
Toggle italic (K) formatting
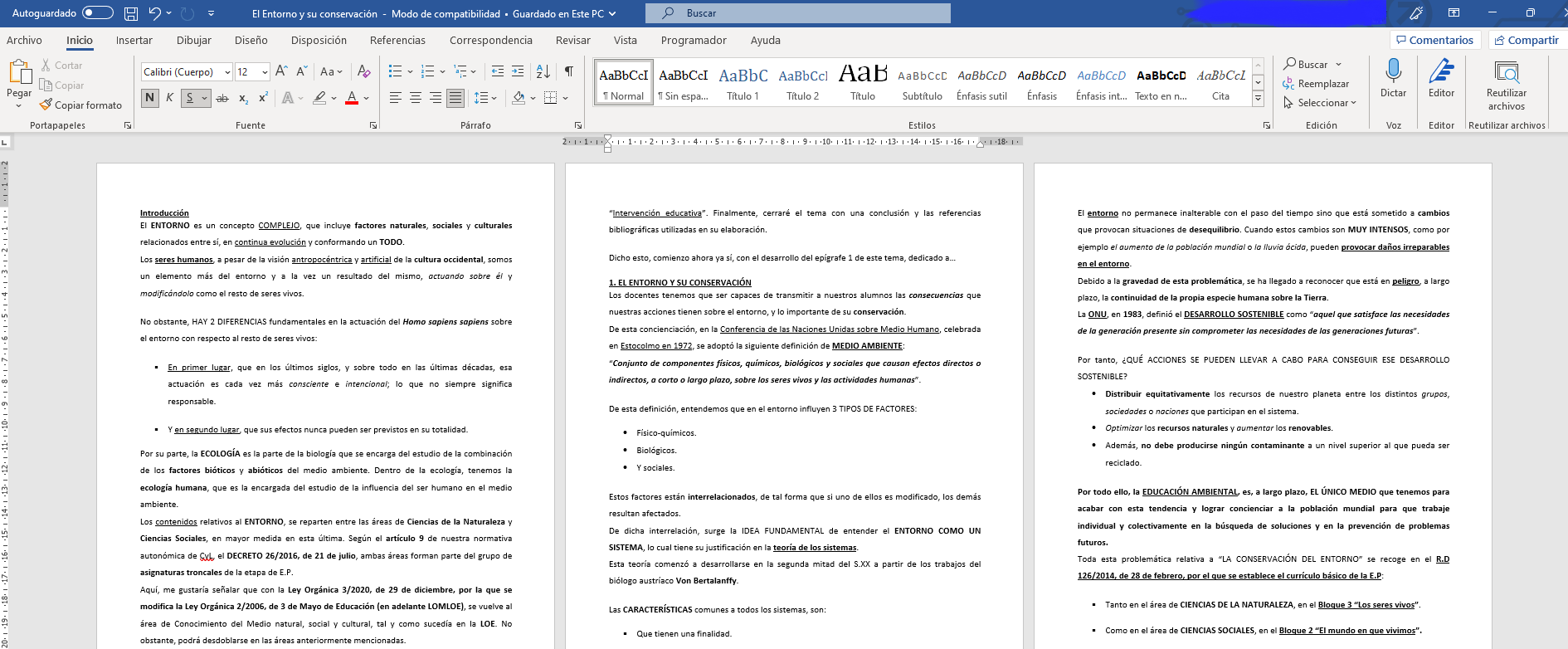(170, 98)
